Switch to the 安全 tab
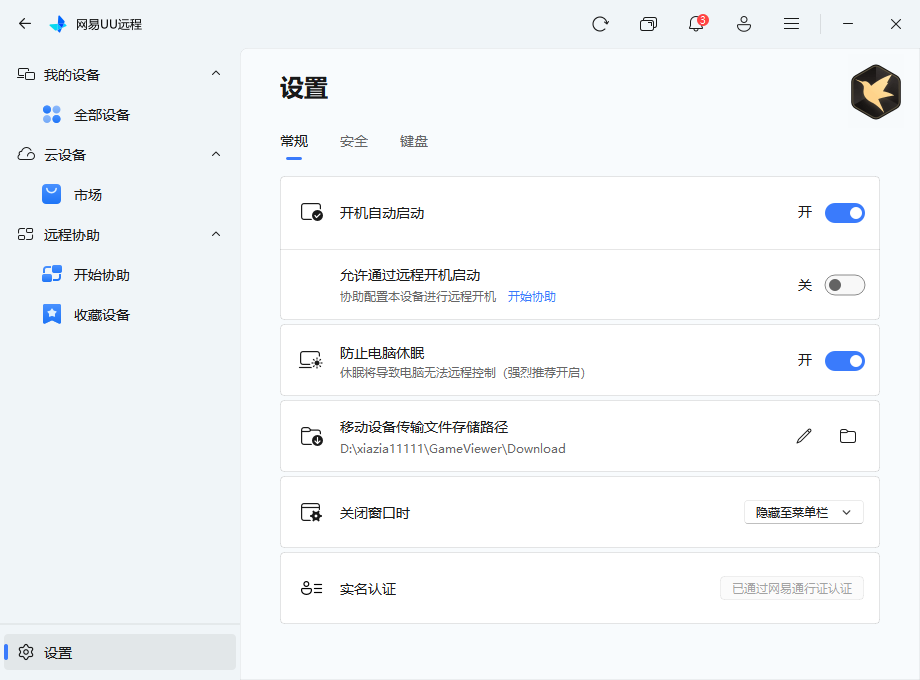The image size is (920, 680). point(354,141)
